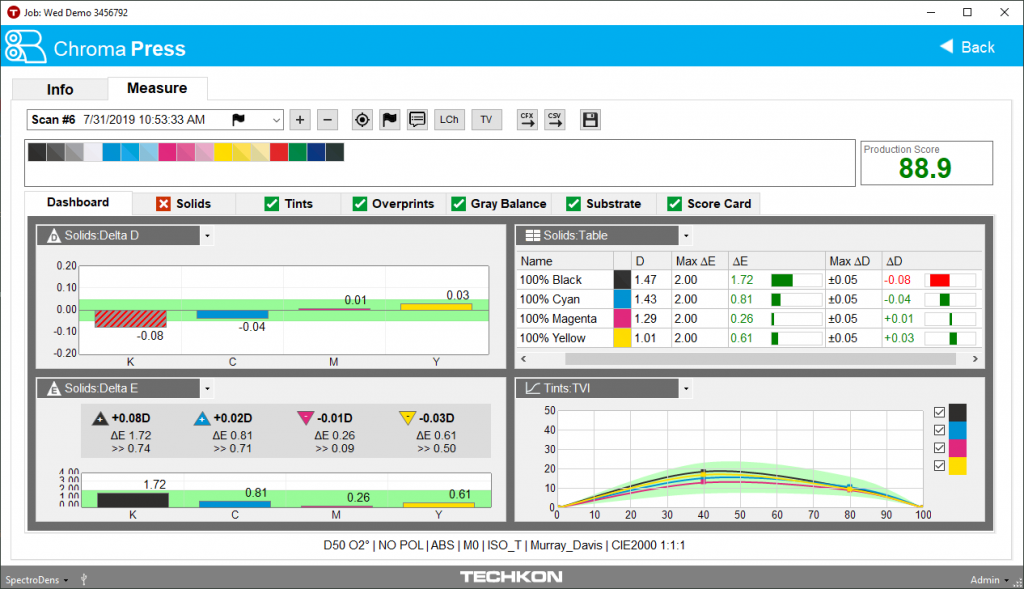Click the minus remove scan button

coord(328,120)
